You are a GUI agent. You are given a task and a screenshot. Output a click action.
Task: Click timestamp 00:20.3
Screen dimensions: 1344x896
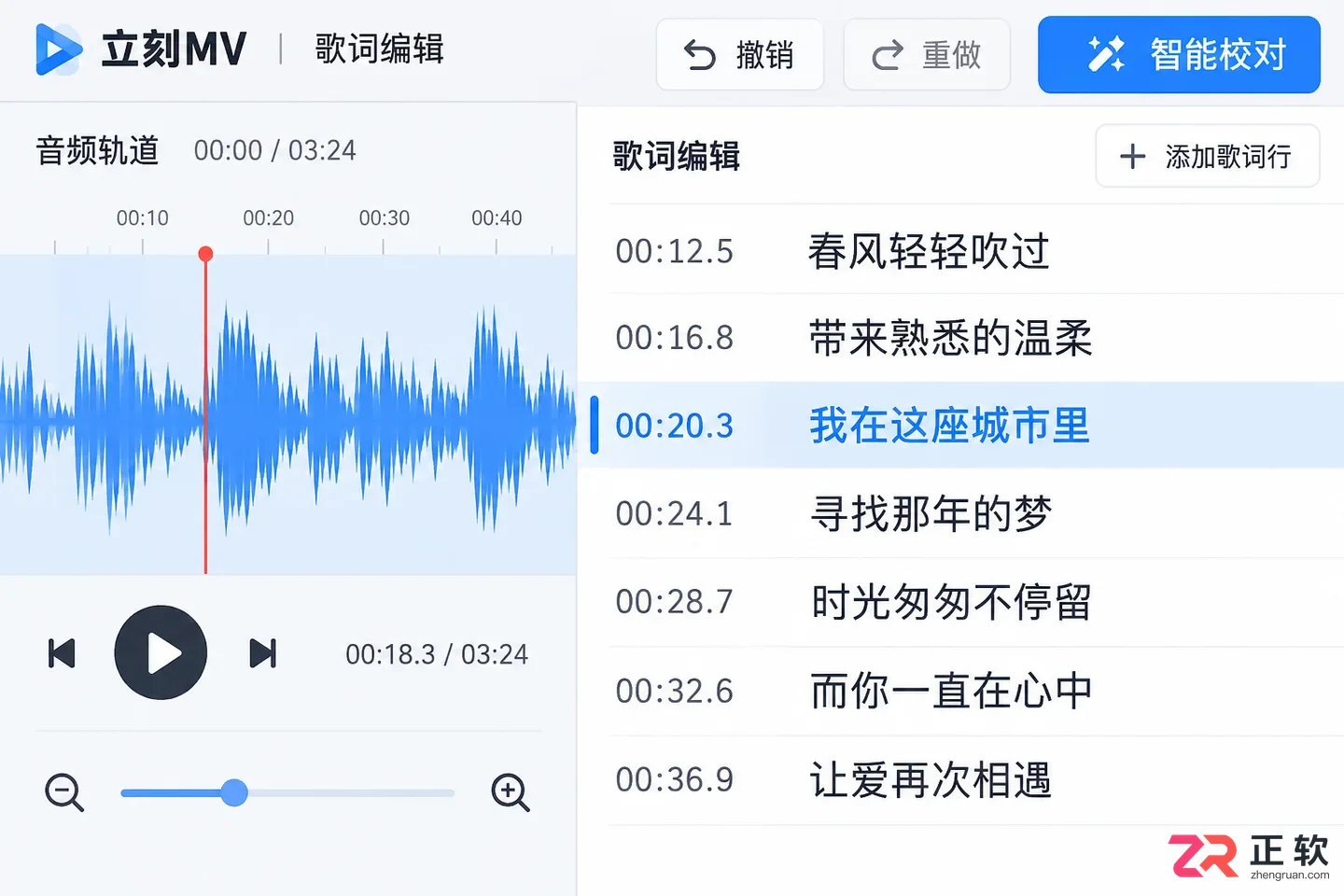coord(675,426)
